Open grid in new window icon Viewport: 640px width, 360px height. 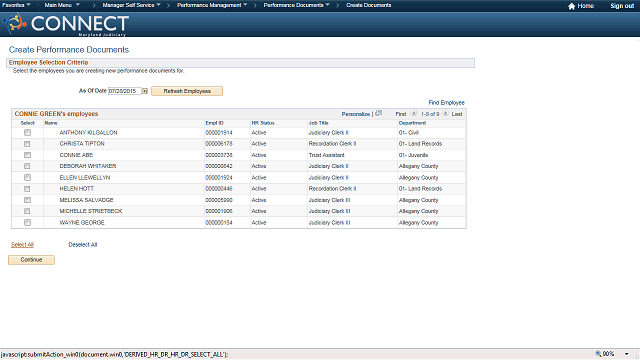(378, 113)
